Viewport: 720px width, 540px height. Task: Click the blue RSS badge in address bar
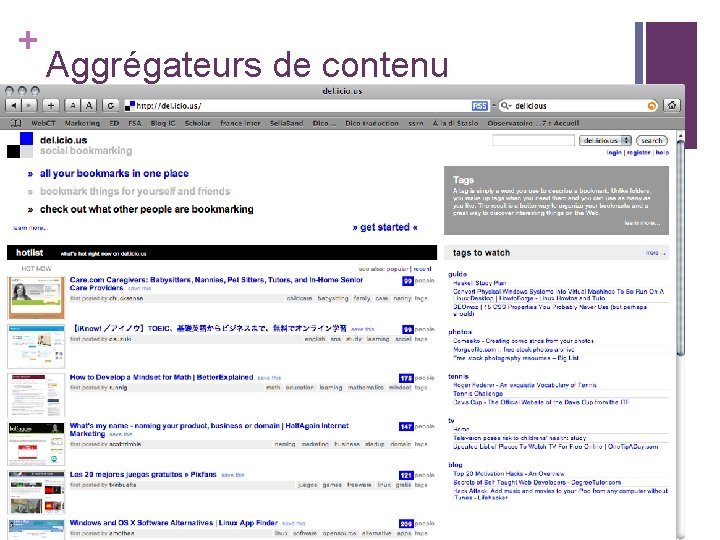point(480,106)
